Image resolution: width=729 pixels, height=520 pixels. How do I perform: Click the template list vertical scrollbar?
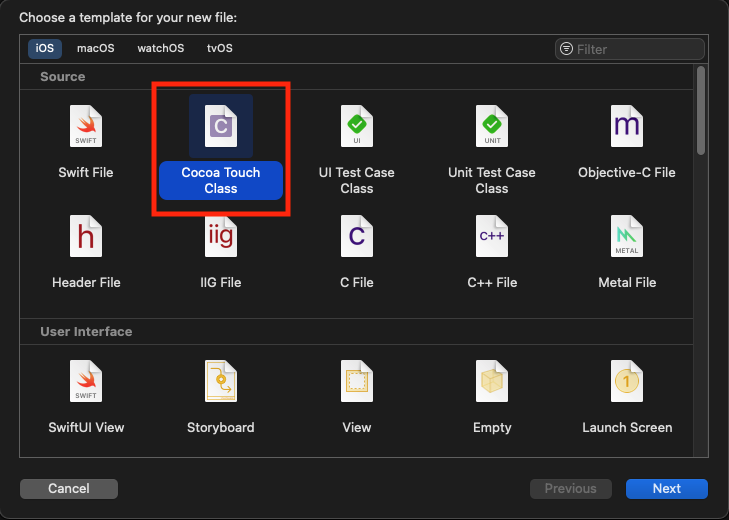tap(701, 111)
